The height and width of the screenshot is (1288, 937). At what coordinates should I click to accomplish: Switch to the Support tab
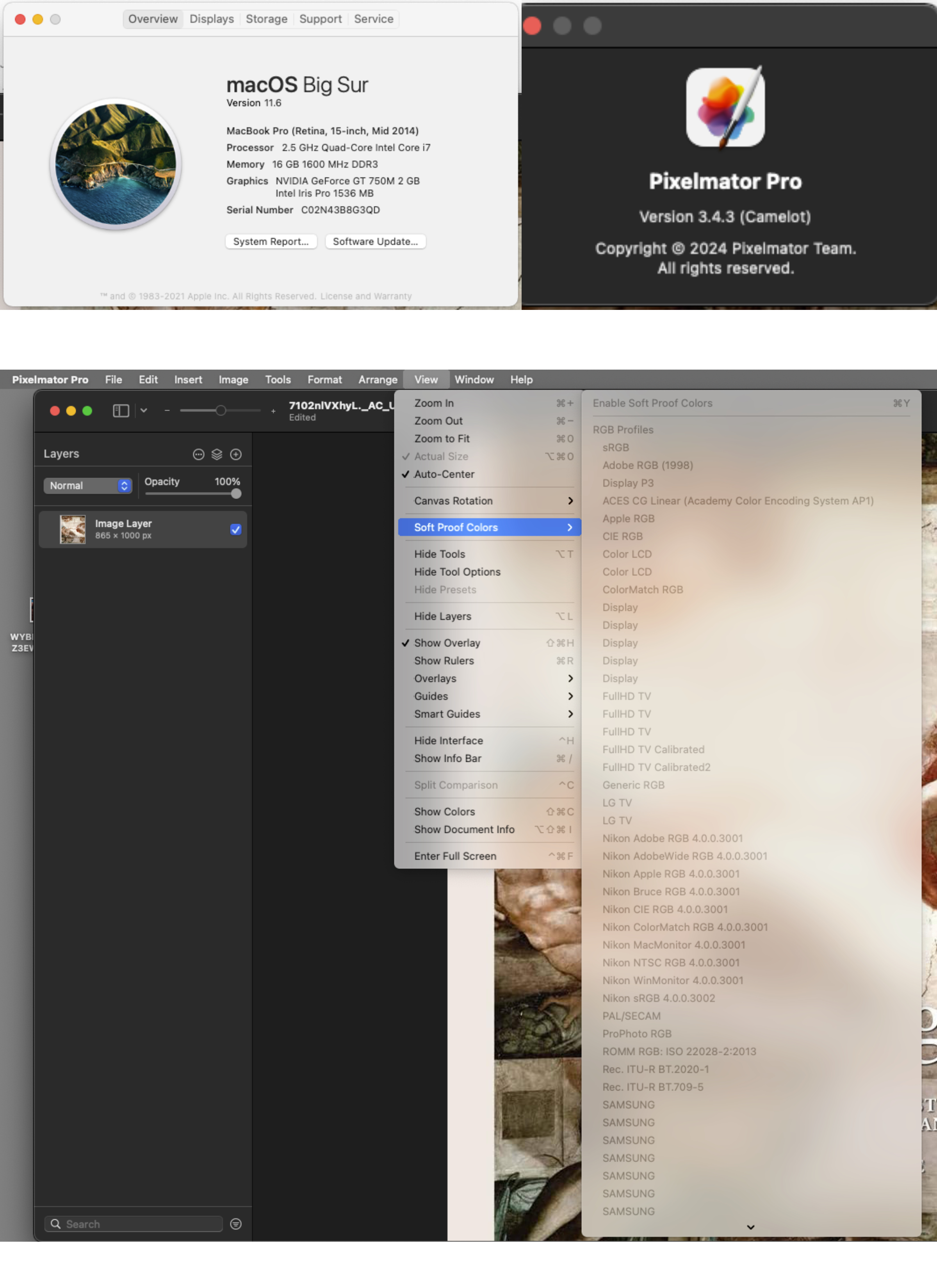[321, 19]
